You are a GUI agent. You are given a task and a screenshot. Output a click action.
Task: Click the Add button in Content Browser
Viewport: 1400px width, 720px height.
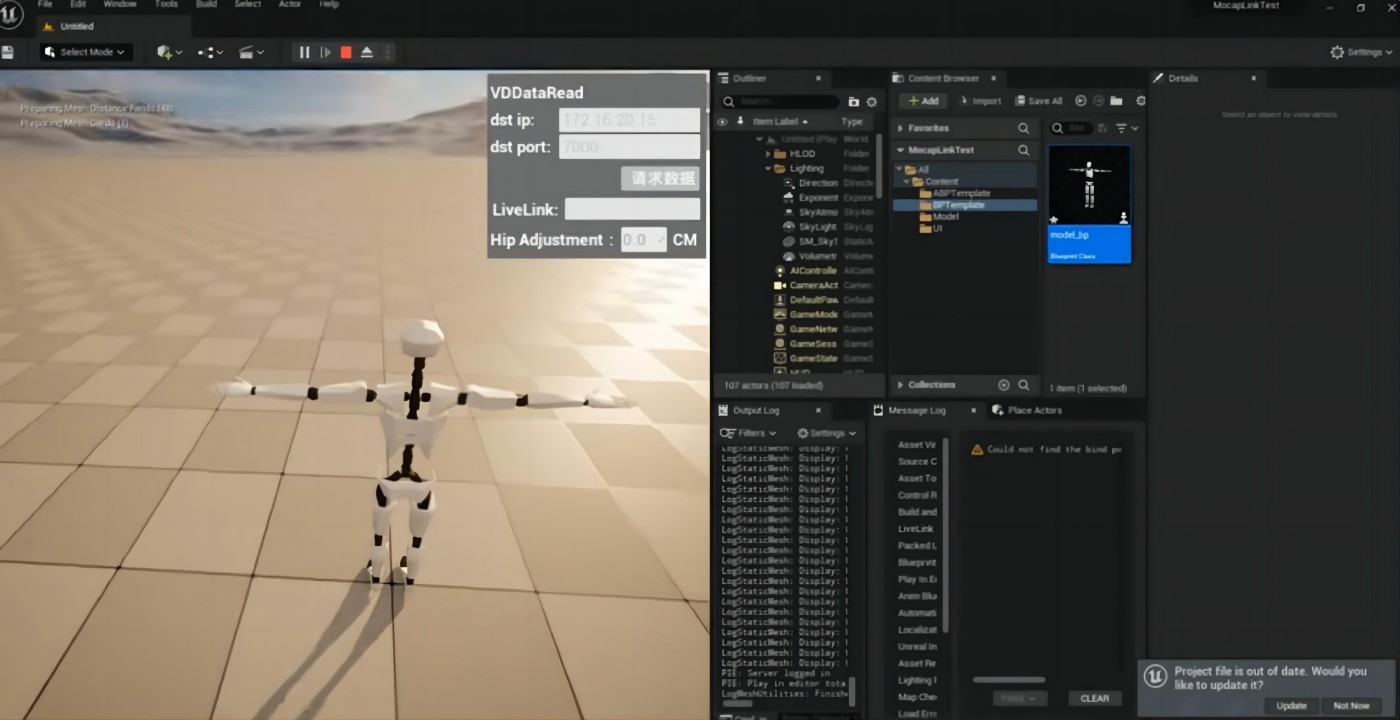point(923,101)
